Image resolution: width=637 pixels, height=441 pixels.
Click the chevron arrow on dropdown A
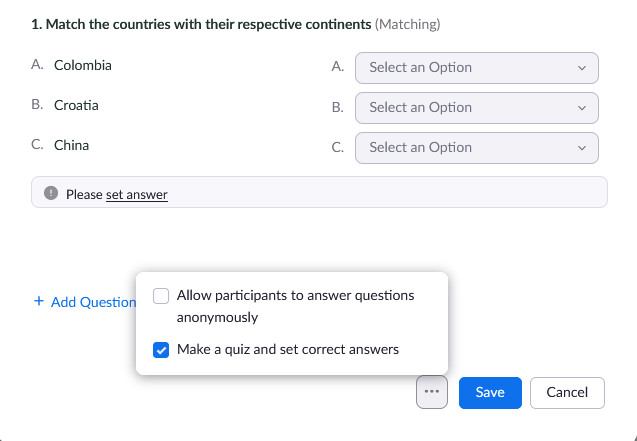pyautogui.click(x=582, y=68)
